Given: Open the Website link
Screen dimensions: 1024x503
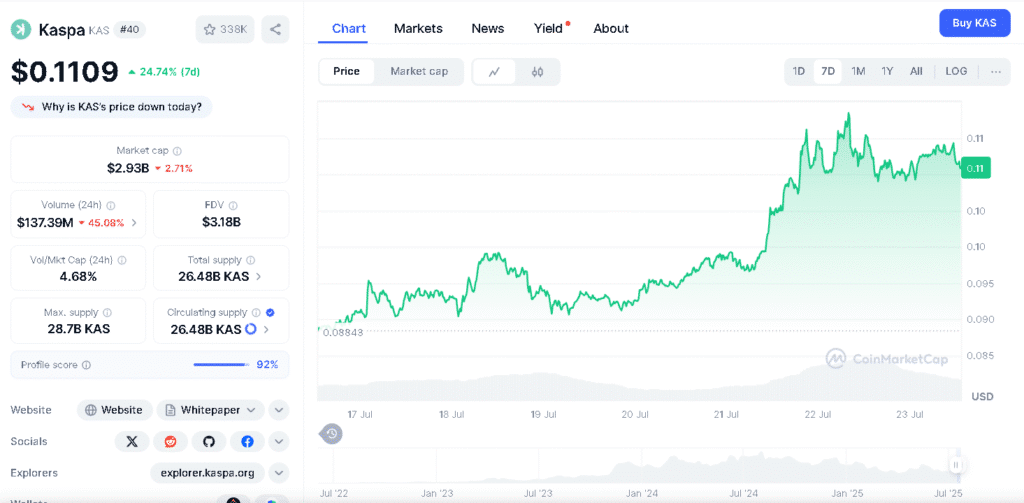Looking at the screenshot, I should tap(114, 410).
